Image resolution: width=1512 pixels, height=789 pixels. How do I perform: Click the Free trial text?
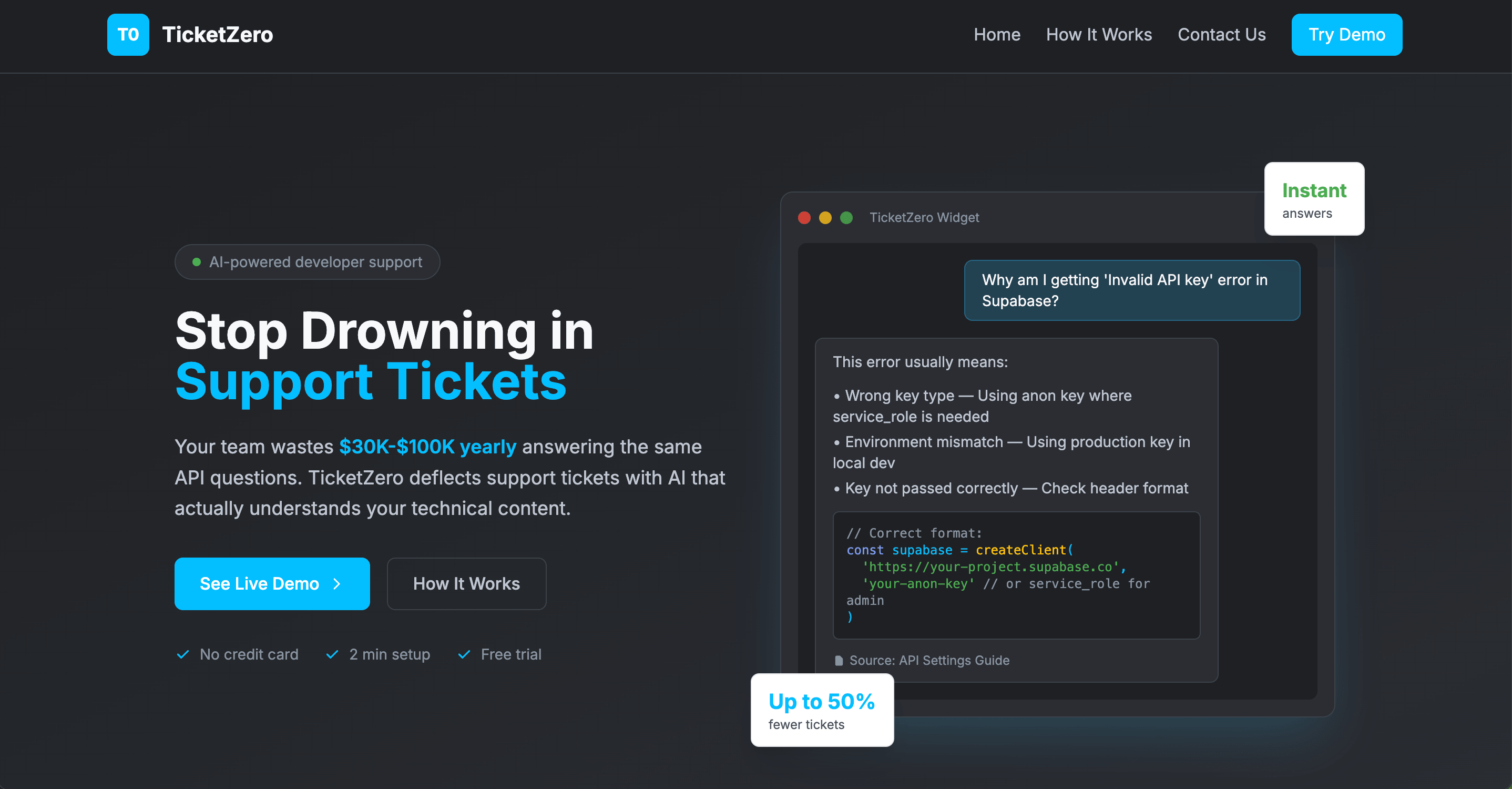click(x=510, y=654)
